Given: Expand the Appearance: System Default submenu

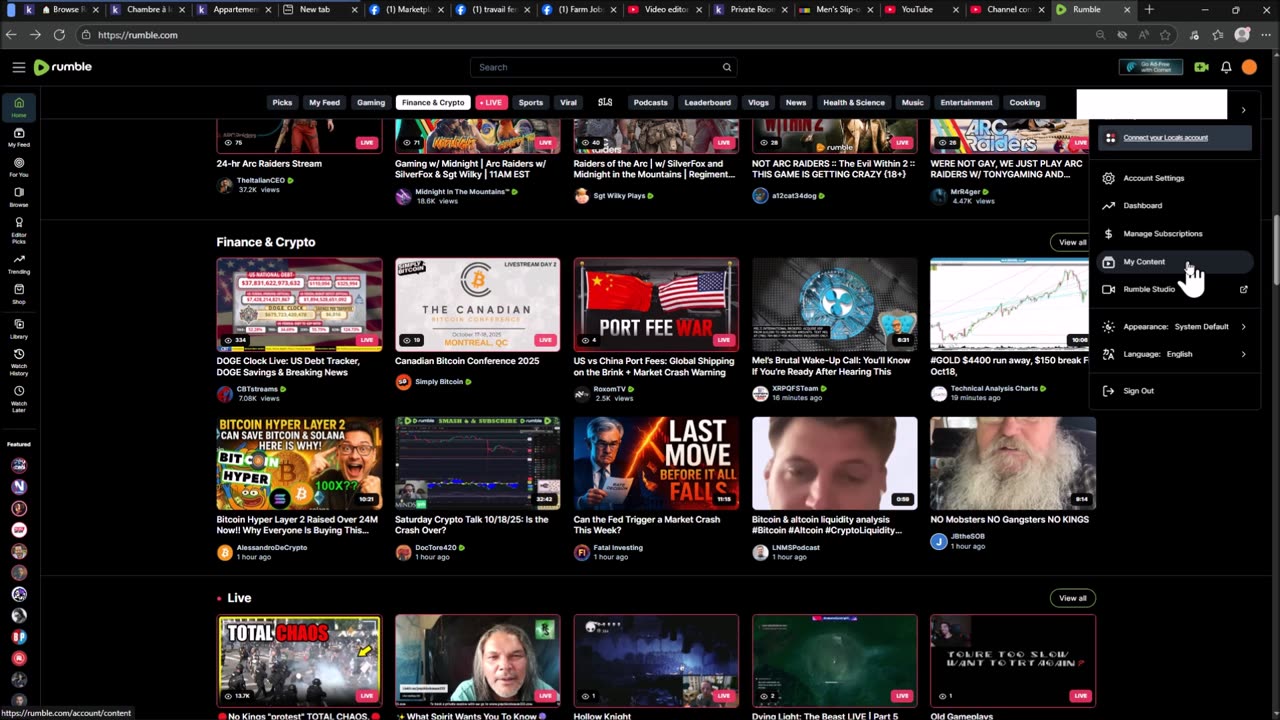Looking at the screenshot, I should 1175,326.
